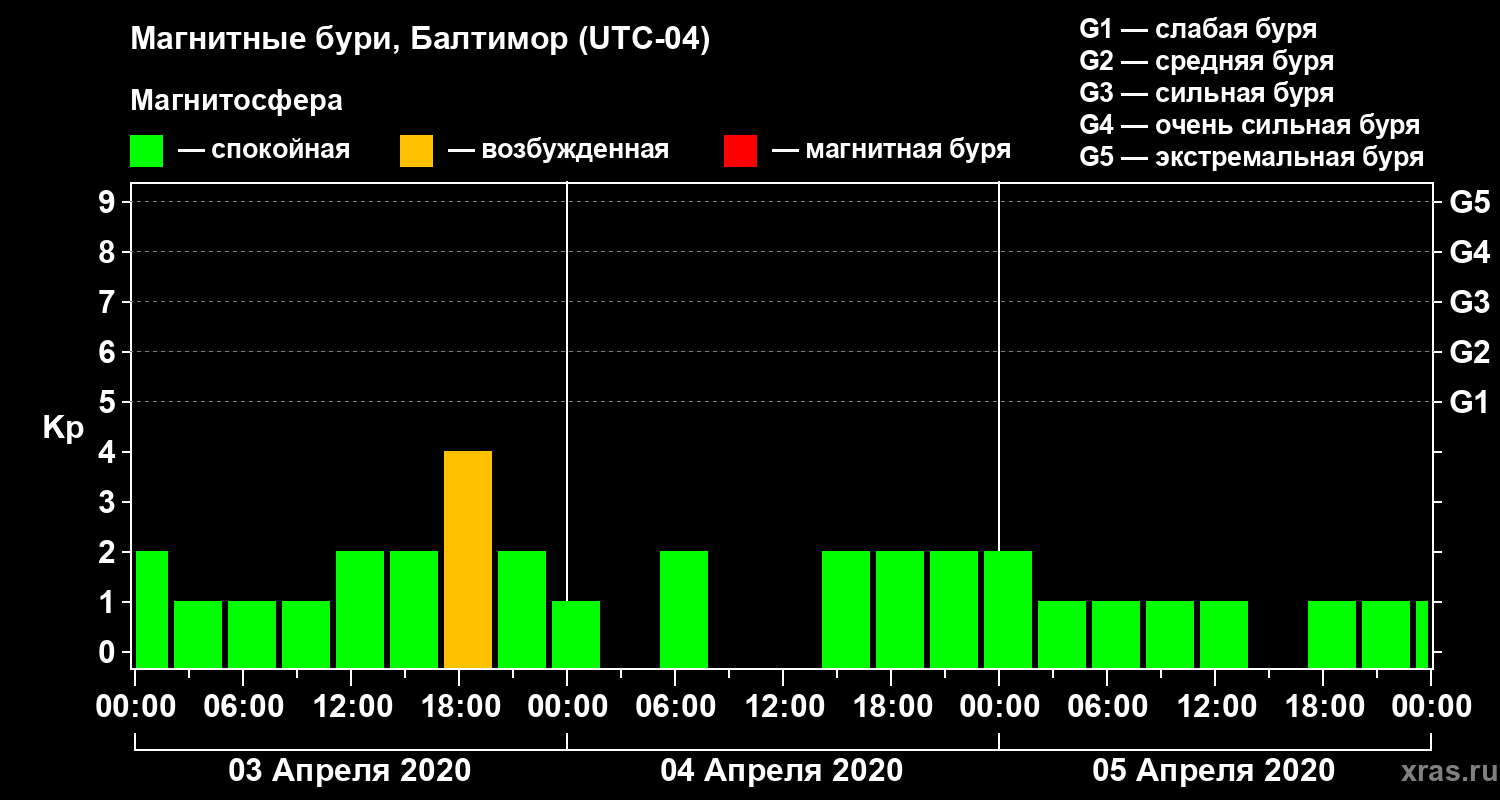Click the green 'спокойная' legend swatch
This screenshot has height=800, width=1500.
tap(146, 150)
